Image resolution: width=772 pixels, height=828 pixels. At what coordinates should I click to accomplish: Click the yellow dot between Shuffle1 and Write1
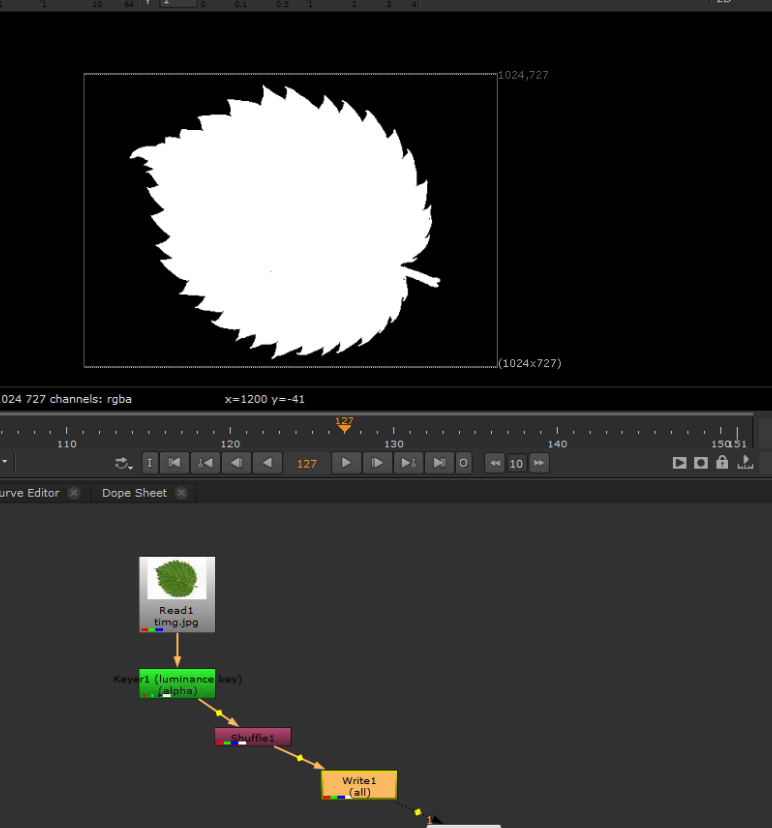click(x=300, y=758)
